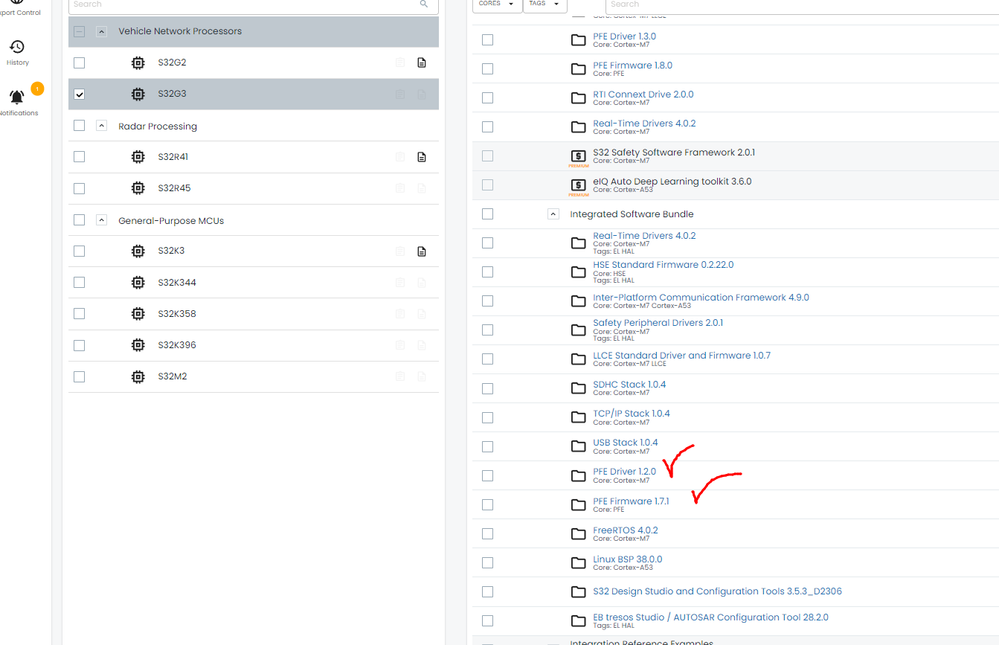Open S32 Design Studio and Configuration Tools link
Image resolution: width=999 pixels, height=645 pixels.
(x=717, y=591)
